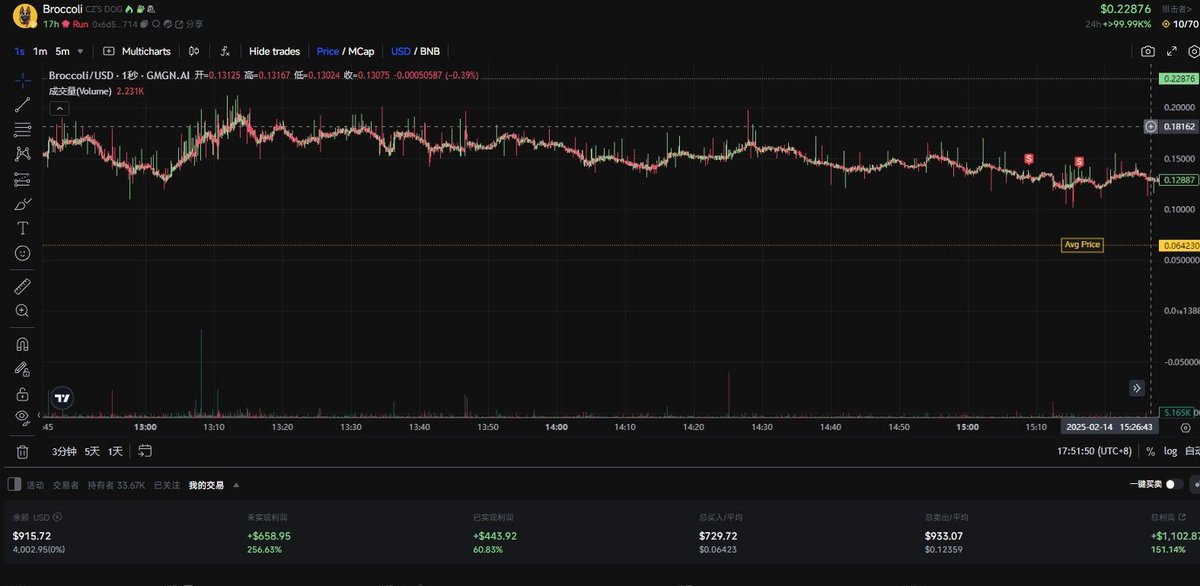Click the 成交量(Volume) indicator legend
The height and width of the screenshot is (586, 1200).
(80, 90)
